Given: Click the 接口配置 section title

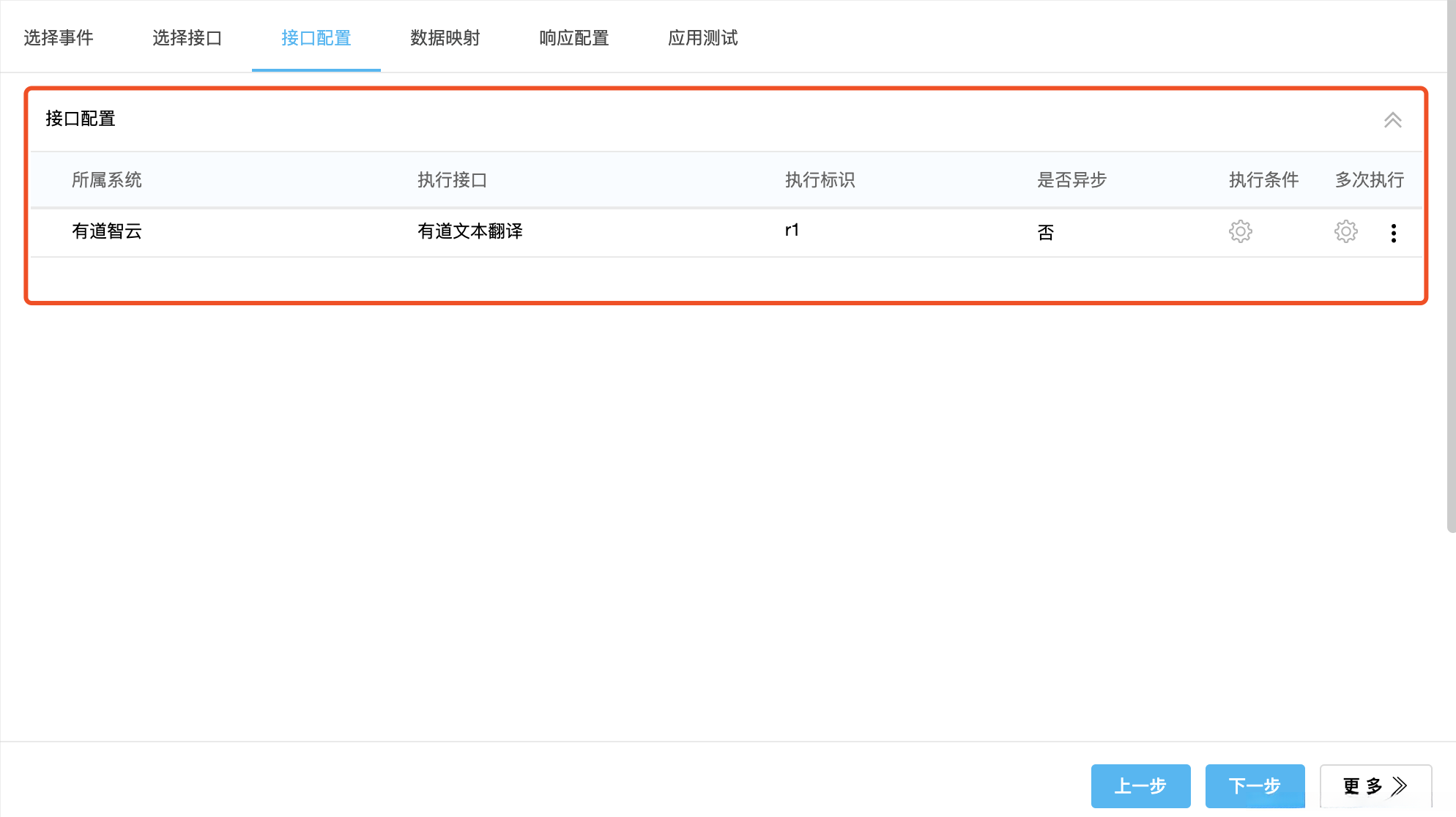Looking at the screenshot, I should click(x=79, y=118).
